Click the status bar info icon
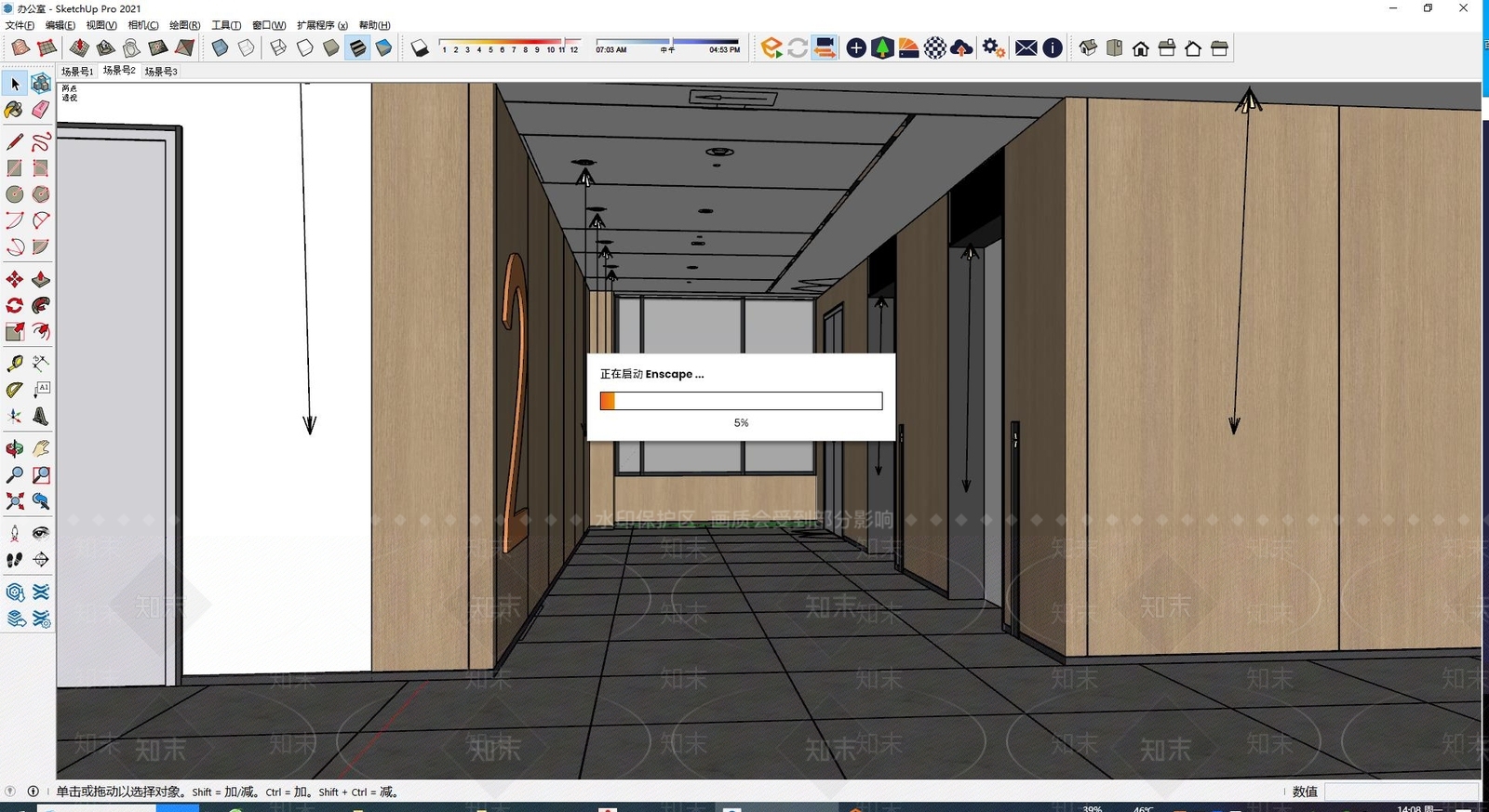Screen dimensions: 1489x812 [34, 792]
